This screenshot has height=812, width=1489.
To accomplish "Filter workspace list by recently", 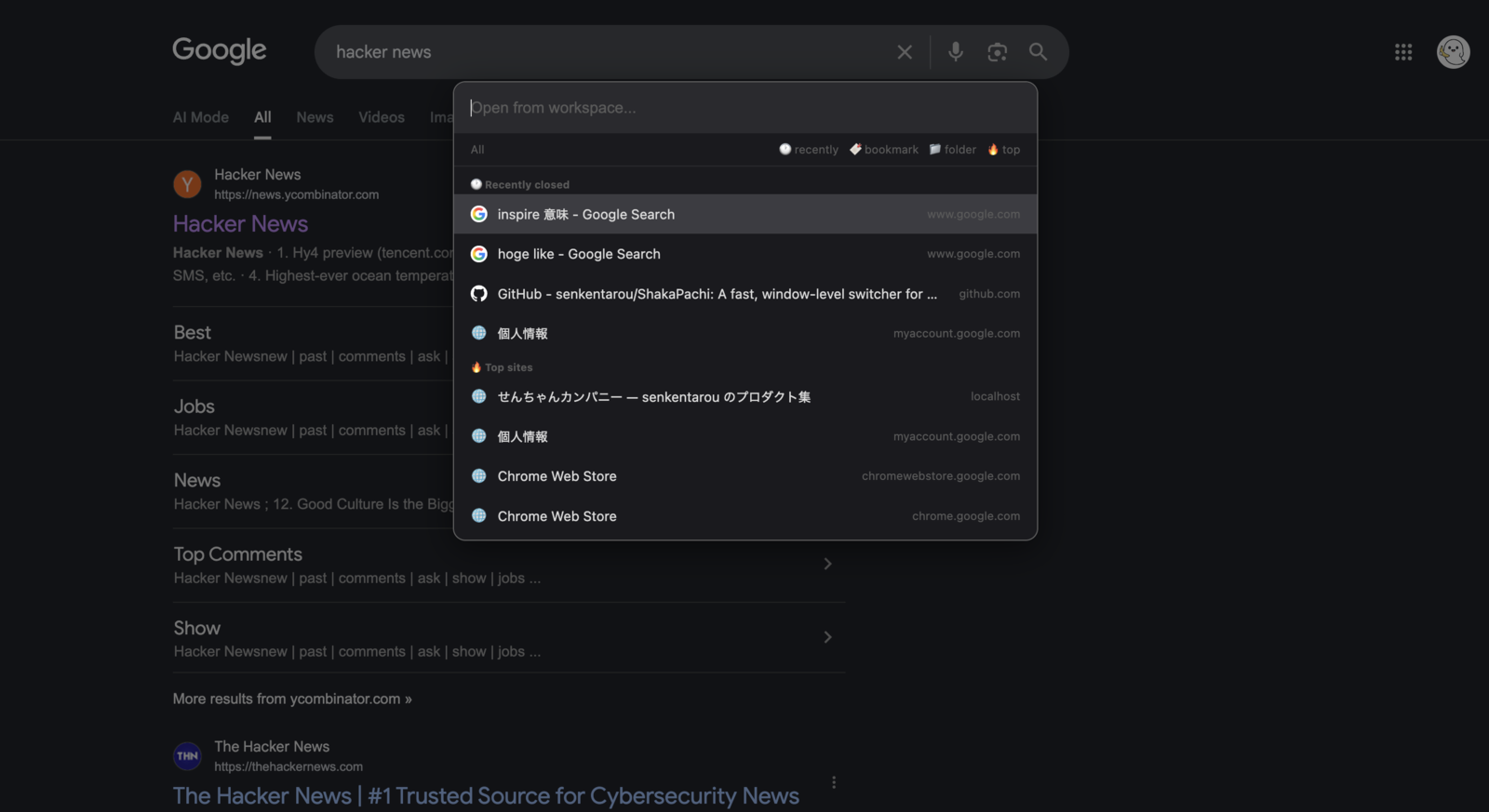I will point(809,150).
